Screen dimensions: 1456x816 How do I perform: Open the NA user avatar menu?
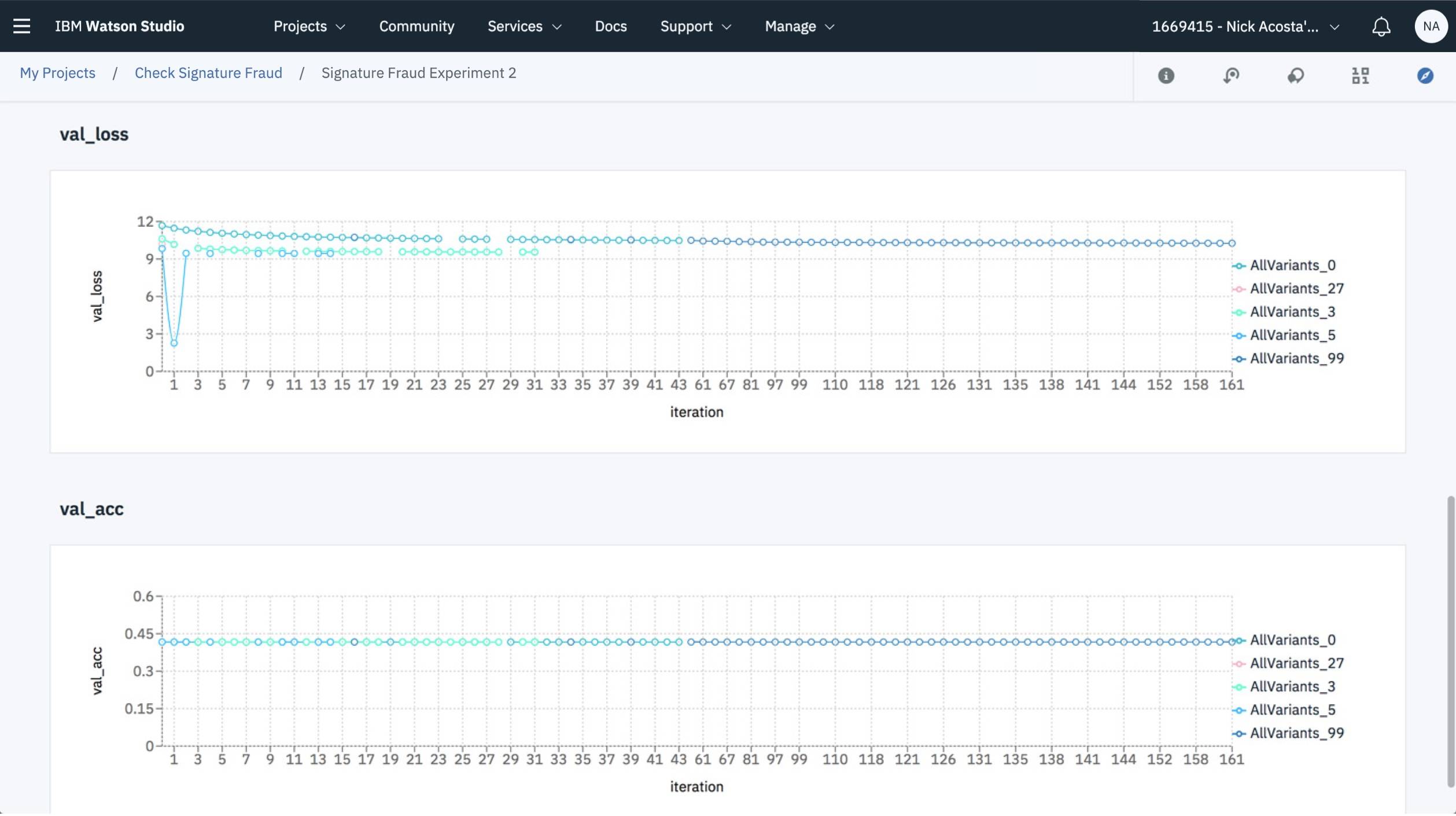click(x=1431, y=26)
